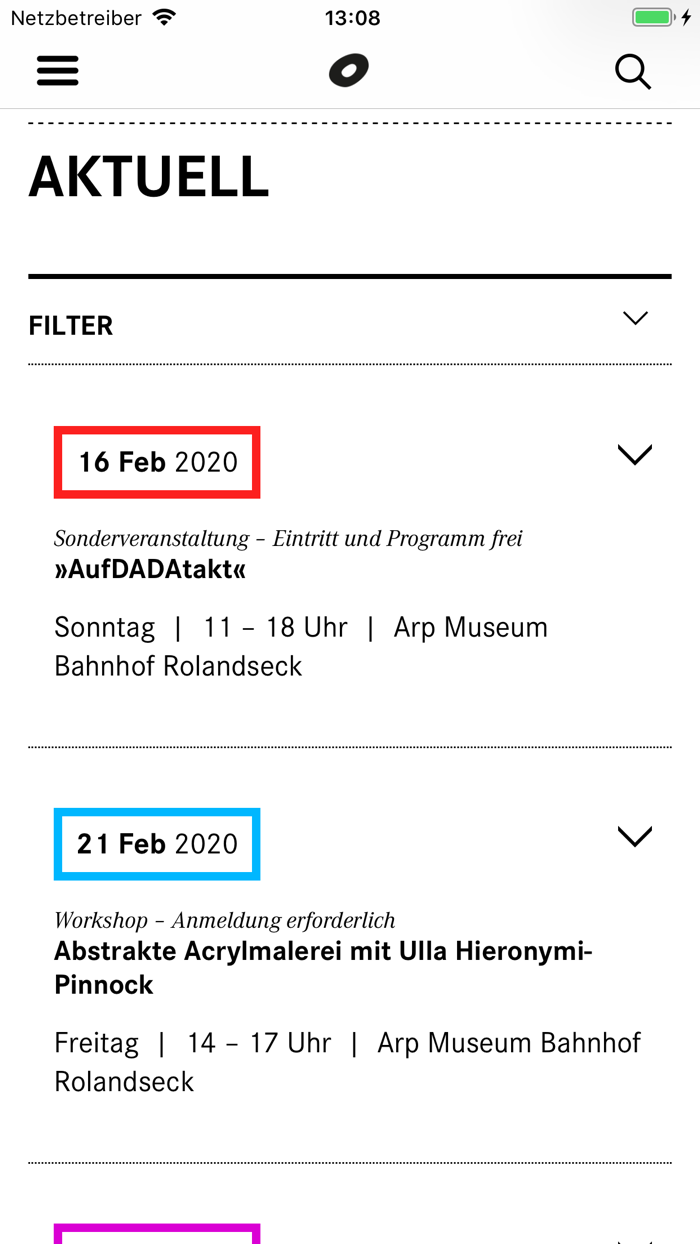
Task: Open Abstrakte Acrylmalerei mit Ulla Hieronymi-Pinnock
Action: pyautogui.click(x=323, y=967)
